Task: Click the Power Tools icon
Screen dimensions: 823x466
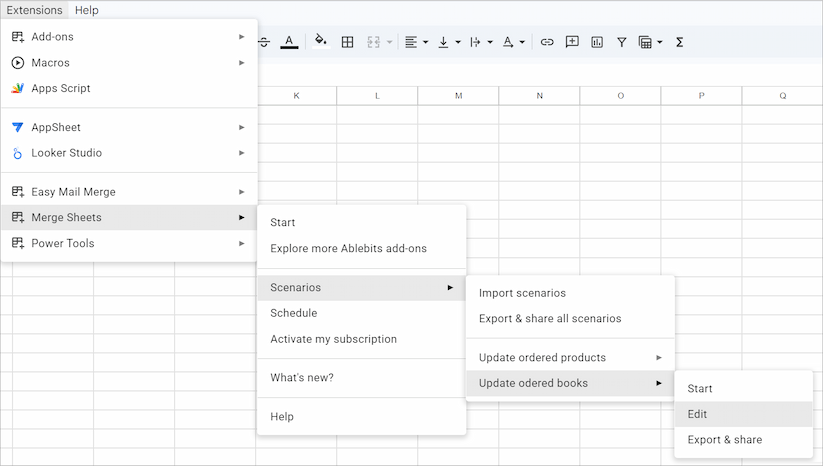Action: tap(18, 243)
